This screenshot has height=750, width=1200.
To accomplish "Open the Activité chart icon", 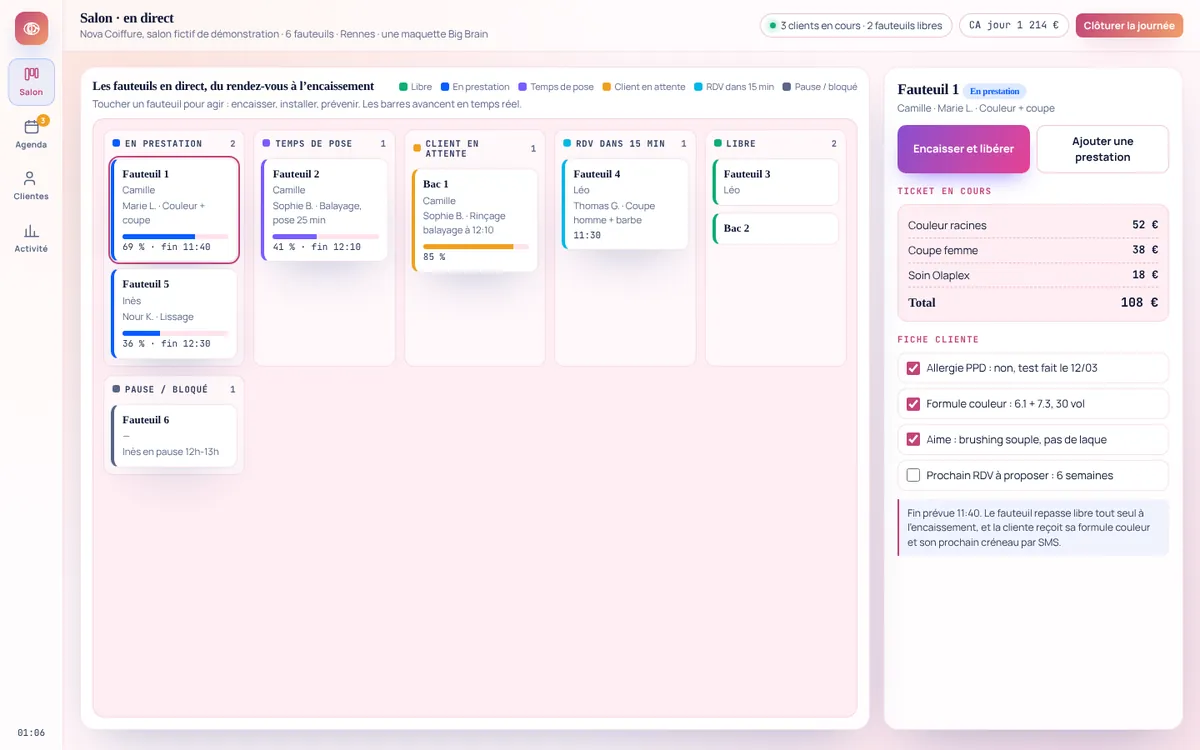I will [x=31, y=230].
